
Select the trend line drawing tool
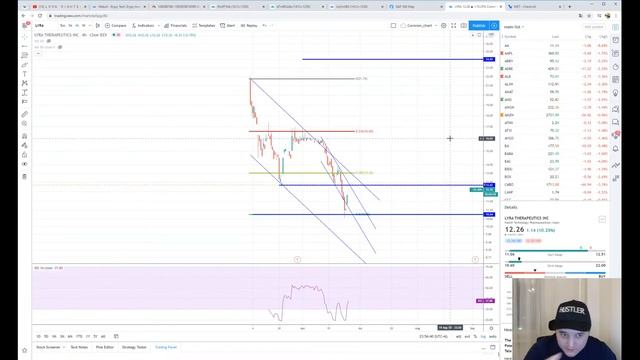pos(25,46)
